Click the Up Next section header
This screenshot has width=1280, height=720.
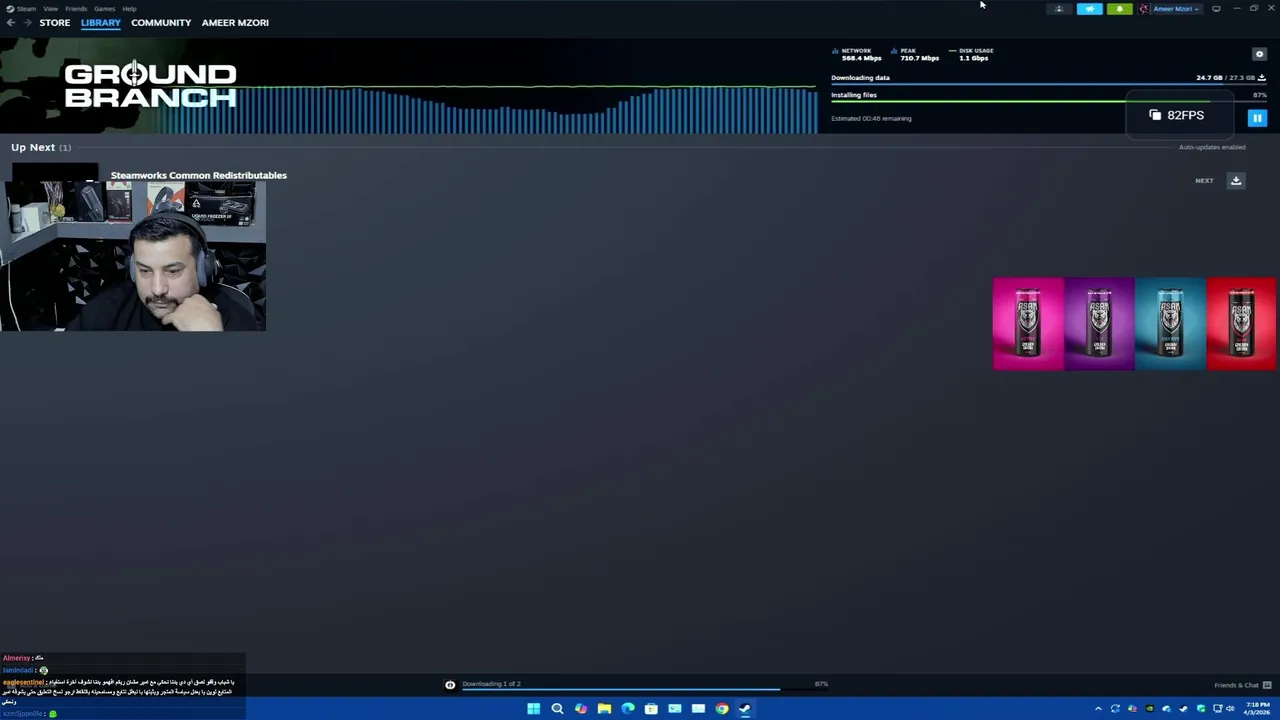[41, 147]
